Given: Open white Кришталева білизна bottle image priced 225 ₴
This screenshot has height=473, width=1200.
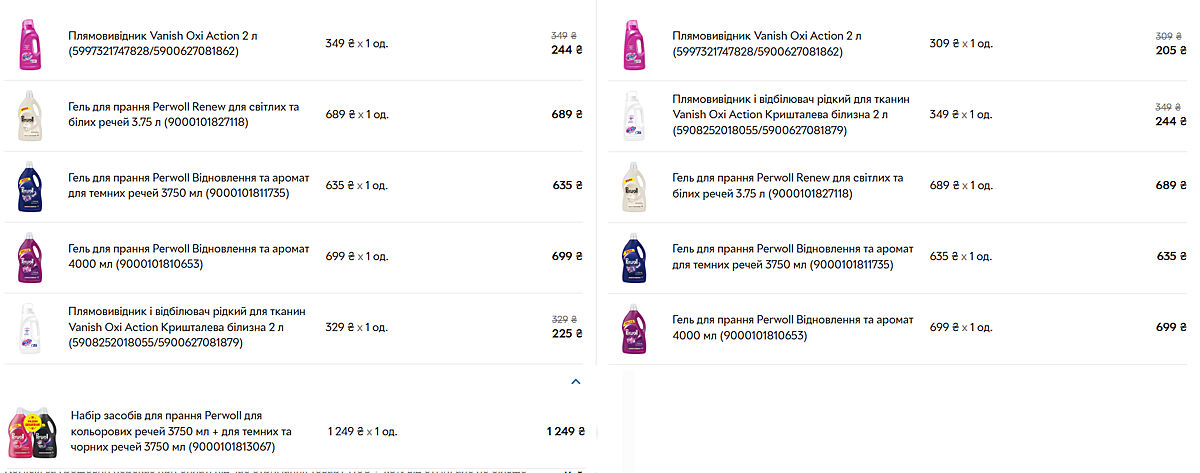Looking at the screenshot, I should tap(28, 327).
